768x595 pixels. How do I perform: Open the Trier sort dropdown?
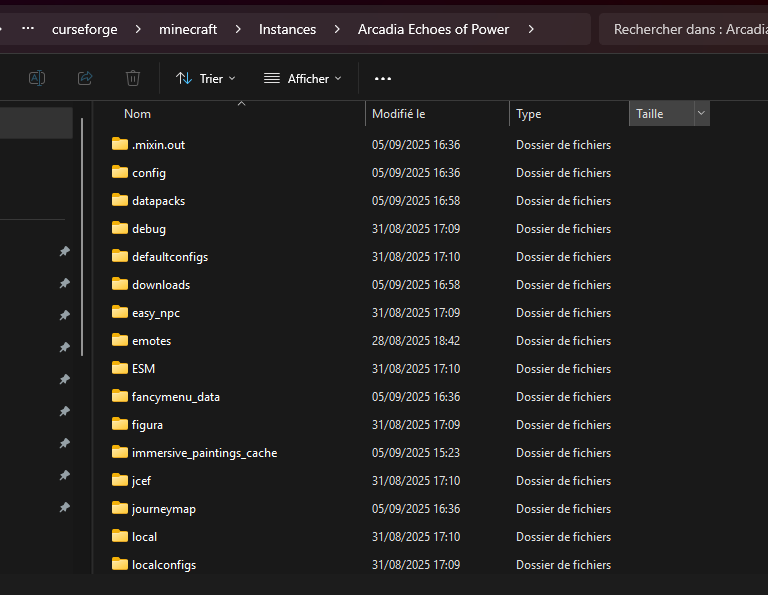coord(206,78)
